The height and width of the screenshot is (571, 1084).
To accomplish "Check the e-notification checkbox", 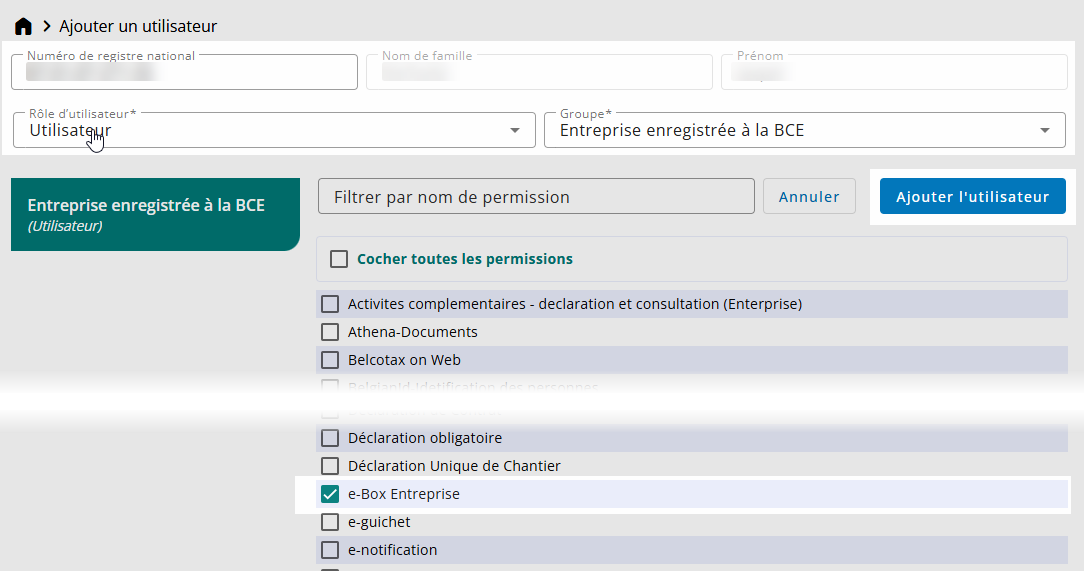I will coord(330,550).
